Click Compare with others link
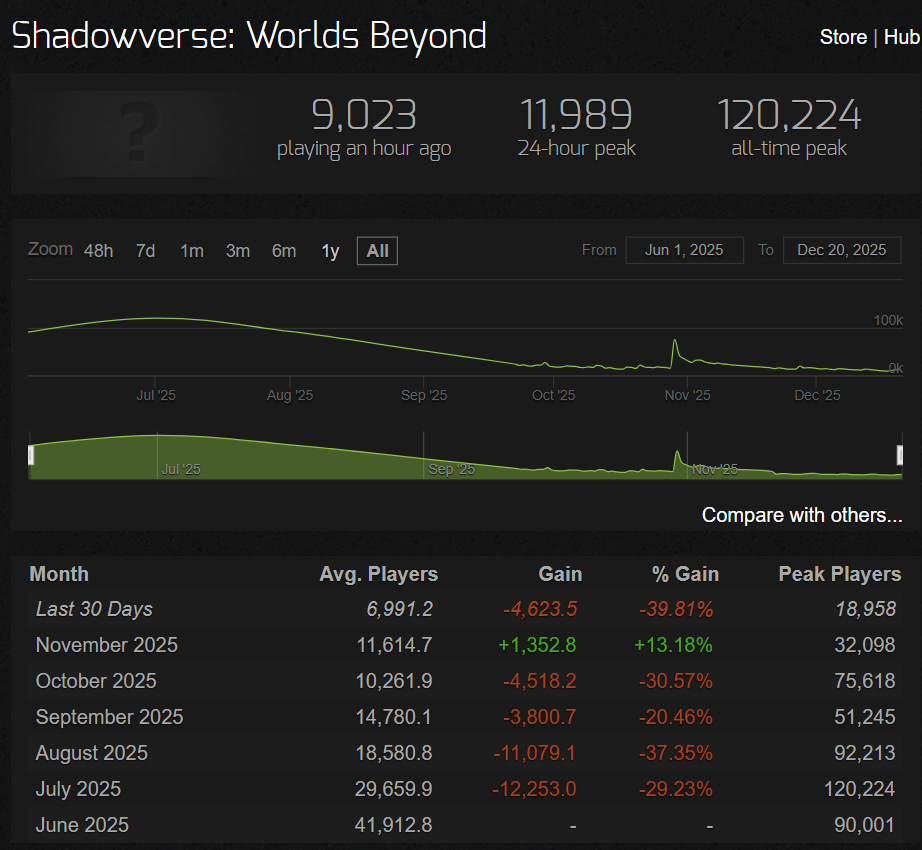This screenshot has height=850, width=922. pos(802,515)
